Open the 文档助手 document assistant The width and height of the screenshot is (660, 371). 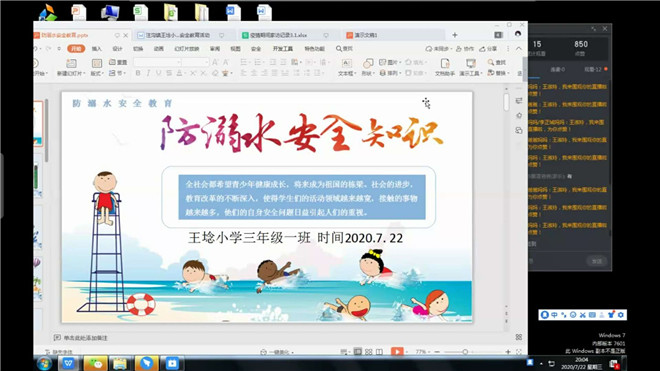pos(444,67)
